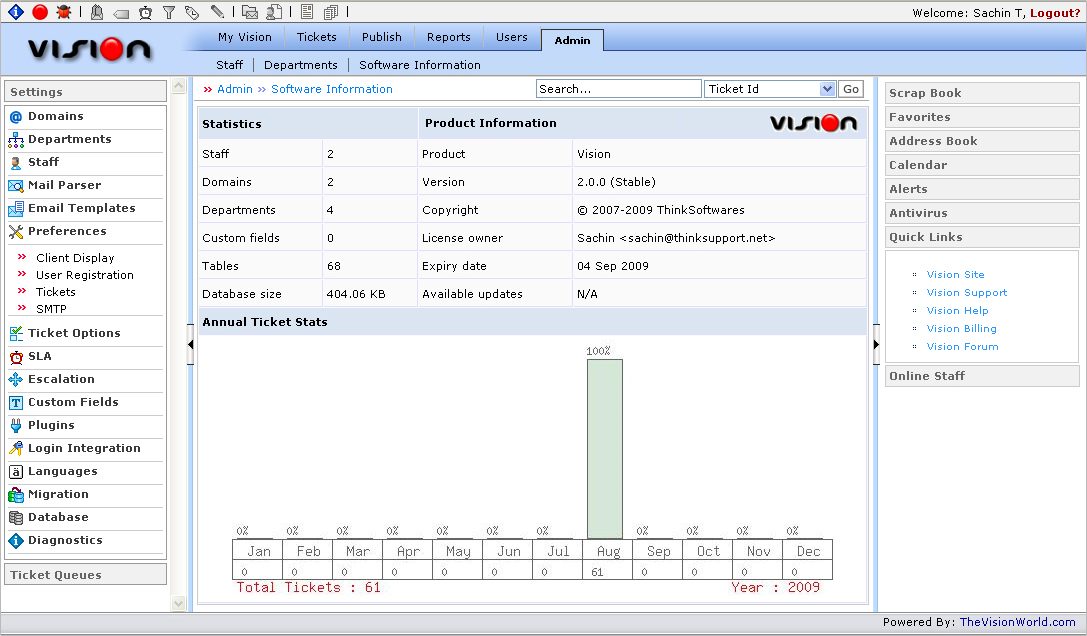Open the Plugins settings
The height and width of the screenshot is (636, 1087).
51,425
